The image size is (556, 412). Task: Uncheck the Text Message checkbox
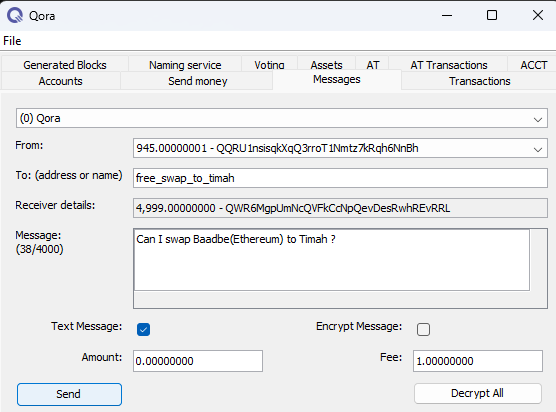[143, 329]
